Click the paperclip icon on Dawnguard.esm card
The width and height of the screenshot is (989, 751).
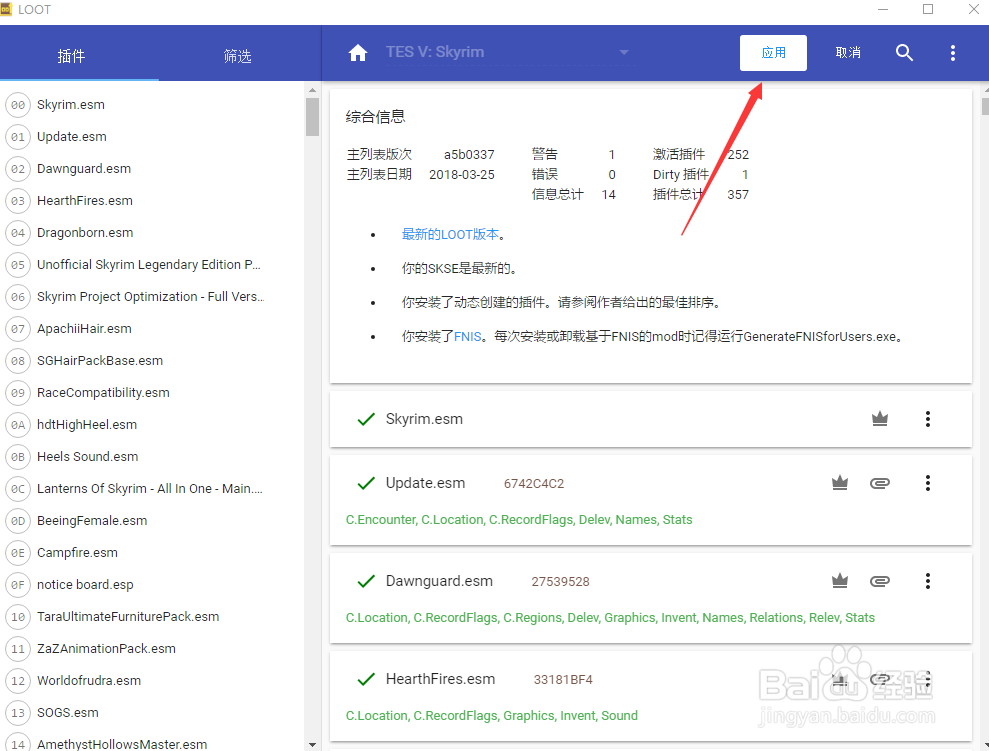pyautogui.click(x=880, y=581)
